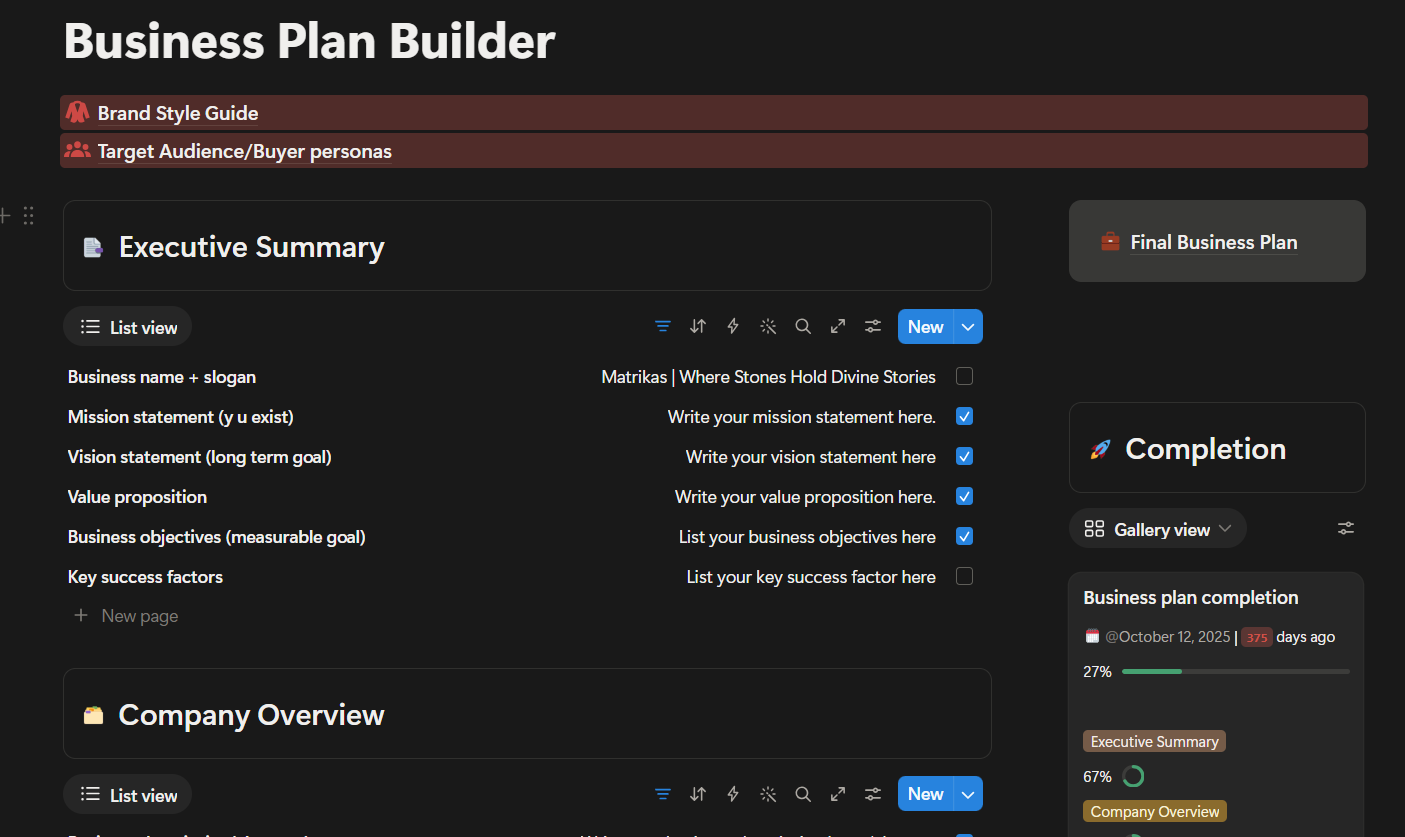Open Executive Summary database full page via expand icon
The image size is (1405, 837).
838,326
